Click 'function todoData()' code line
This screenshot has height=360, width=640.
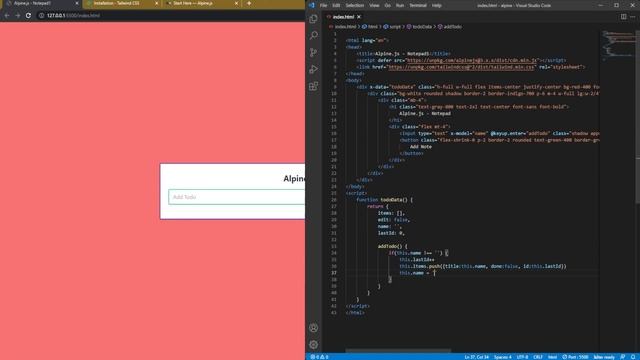384,200
